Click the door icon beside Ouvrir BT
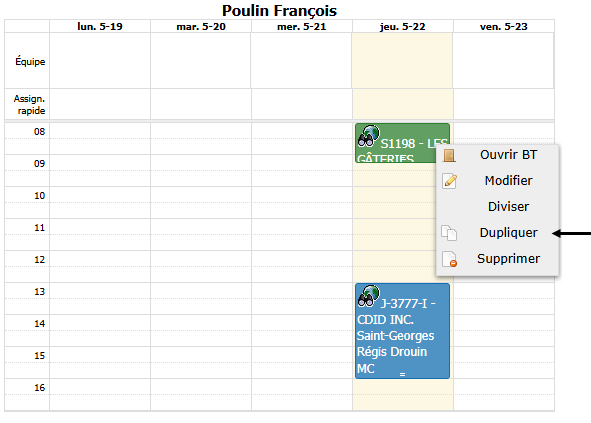Screen dimensions: 591x423 pos(449,155)
